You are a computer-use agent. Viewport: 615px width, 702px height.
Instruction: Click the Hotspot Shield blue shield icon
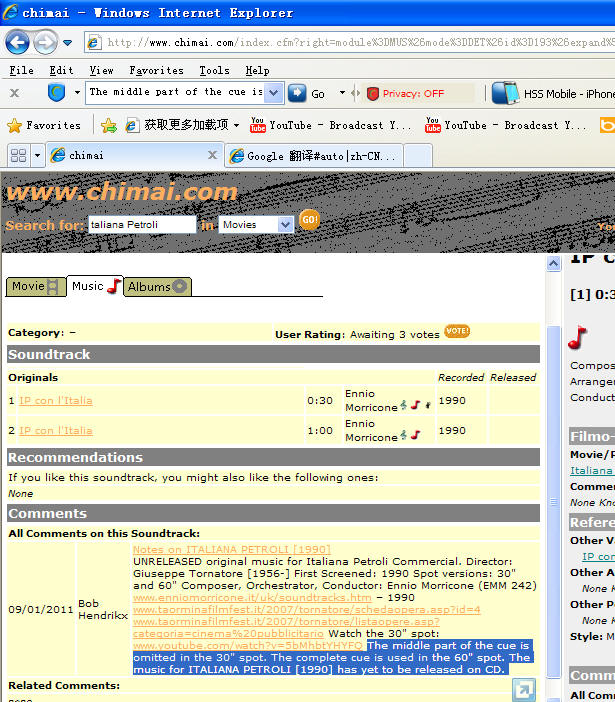tap(56, 93)
